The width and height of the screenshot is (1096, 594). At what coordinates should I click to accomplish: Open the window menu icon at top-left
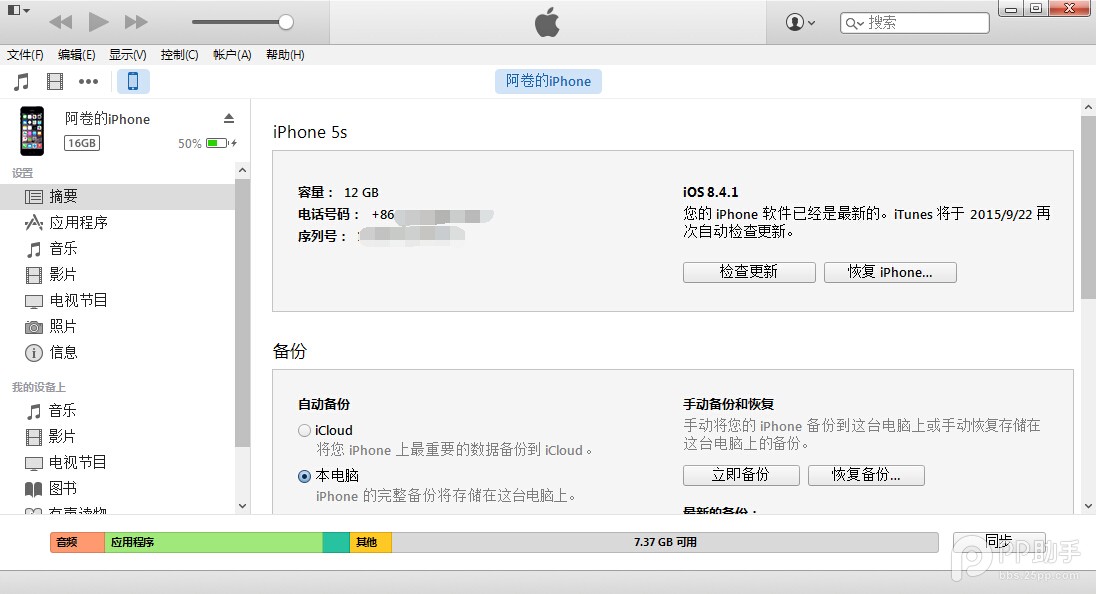pos(17,10)
